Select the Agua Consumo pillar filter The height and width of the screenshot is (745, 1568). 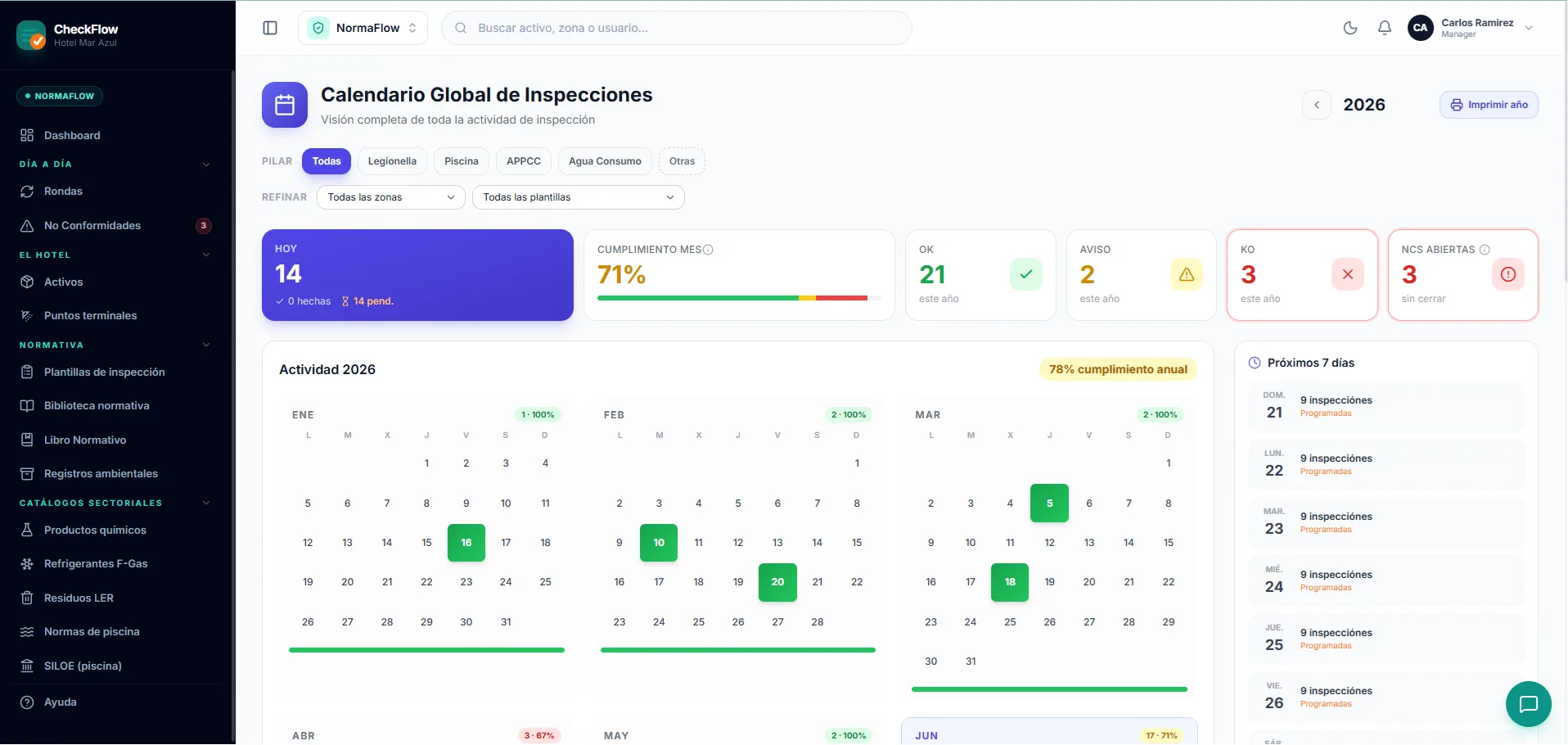click(x=606, y=161)
